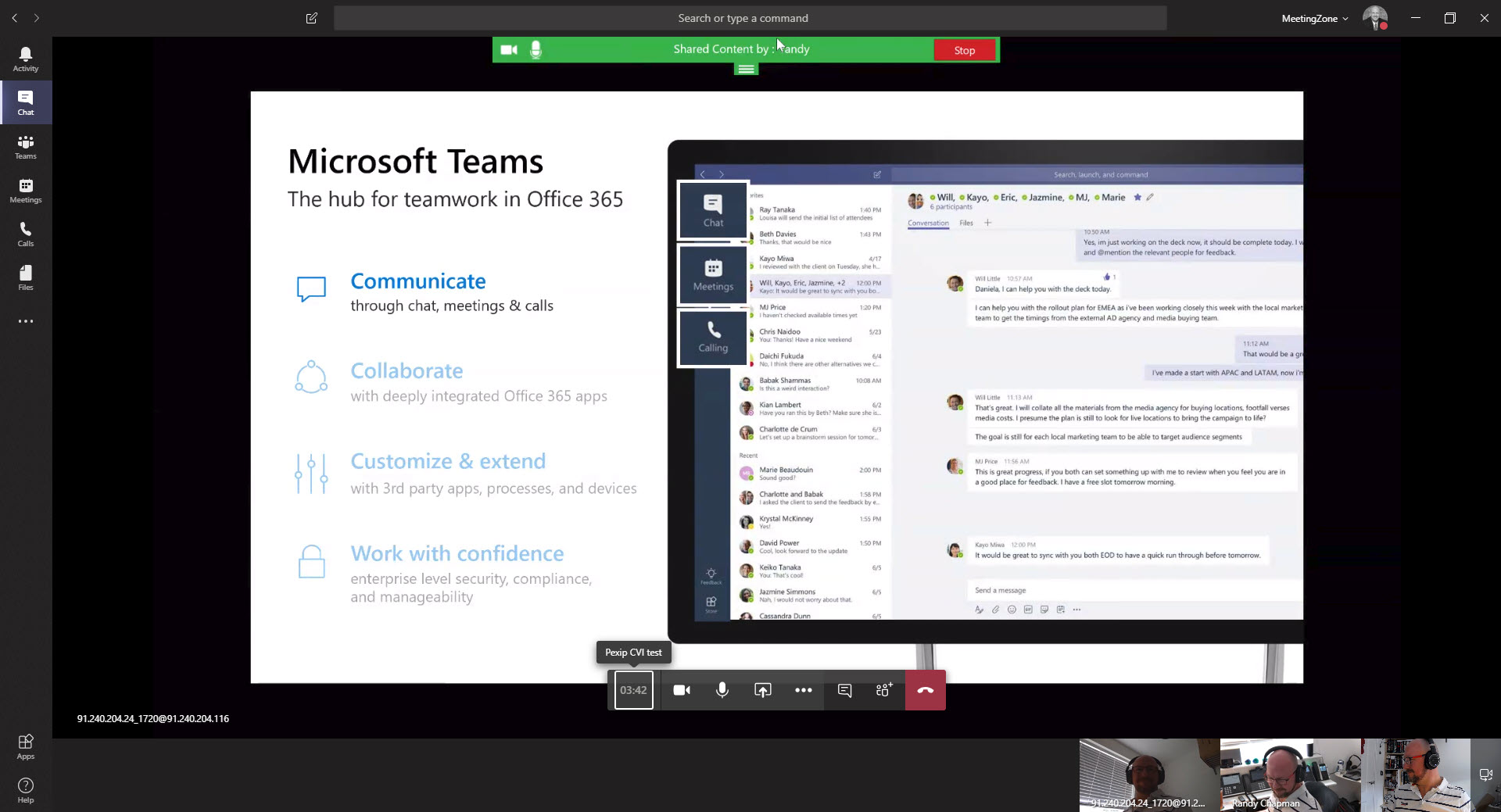Click the Help icon in sidebar
Viewport: 1501px width, 812px height.
pyautogui.click(x=26, y=790)
